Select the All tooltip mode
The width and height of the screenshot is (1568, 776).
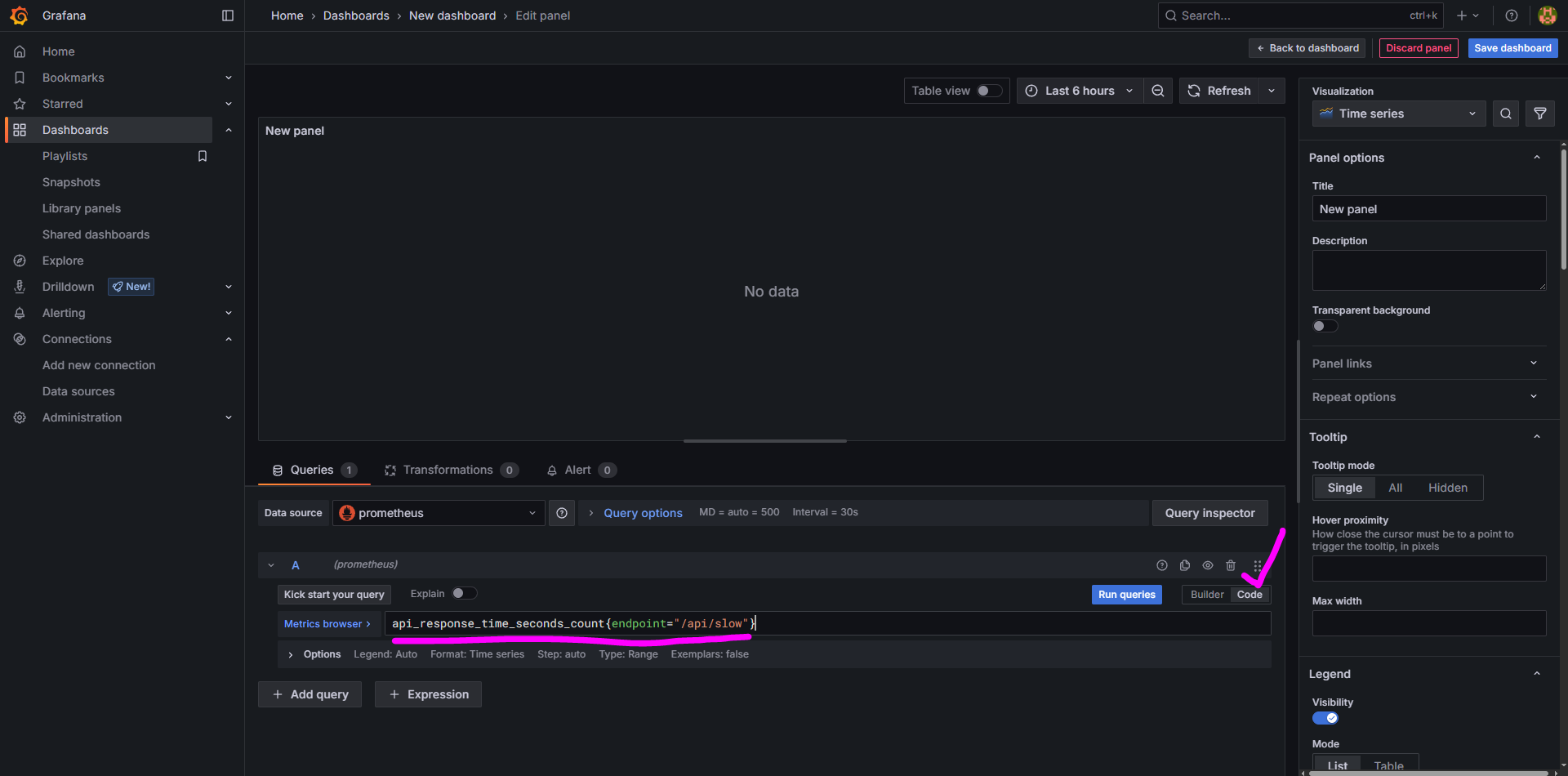tap(1395, 488)
